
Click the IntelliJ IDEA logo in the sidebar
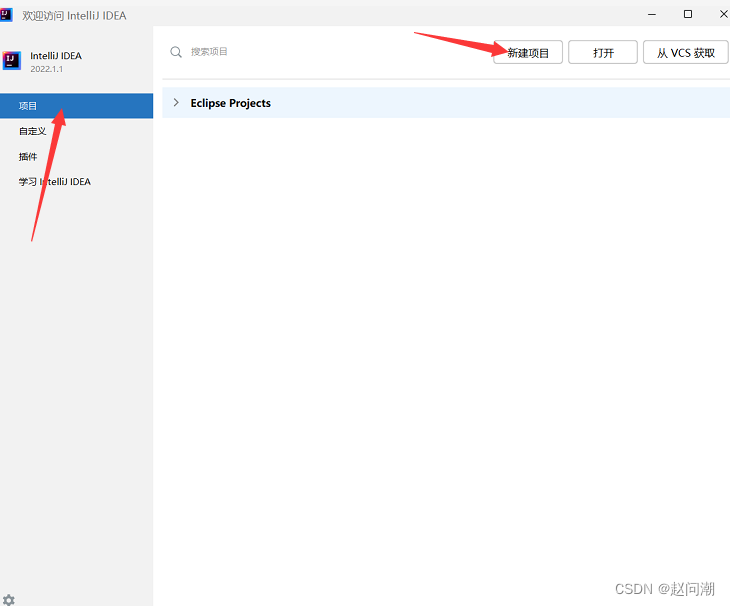(x=12, y=61)
